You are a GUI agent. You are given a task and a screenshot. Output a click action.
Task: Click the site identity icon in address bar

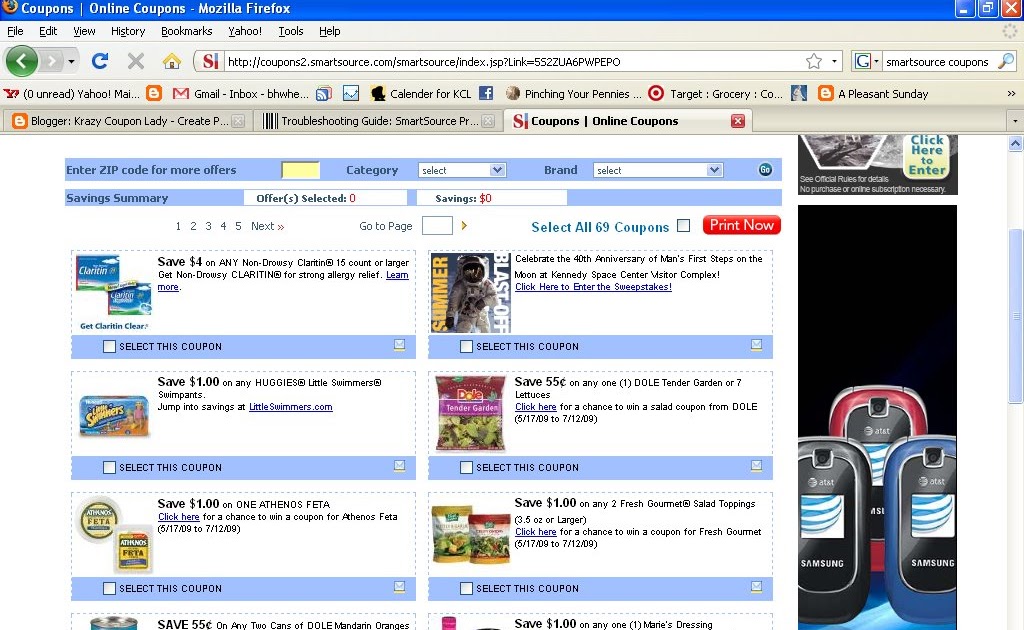click(x=210, y=61)
